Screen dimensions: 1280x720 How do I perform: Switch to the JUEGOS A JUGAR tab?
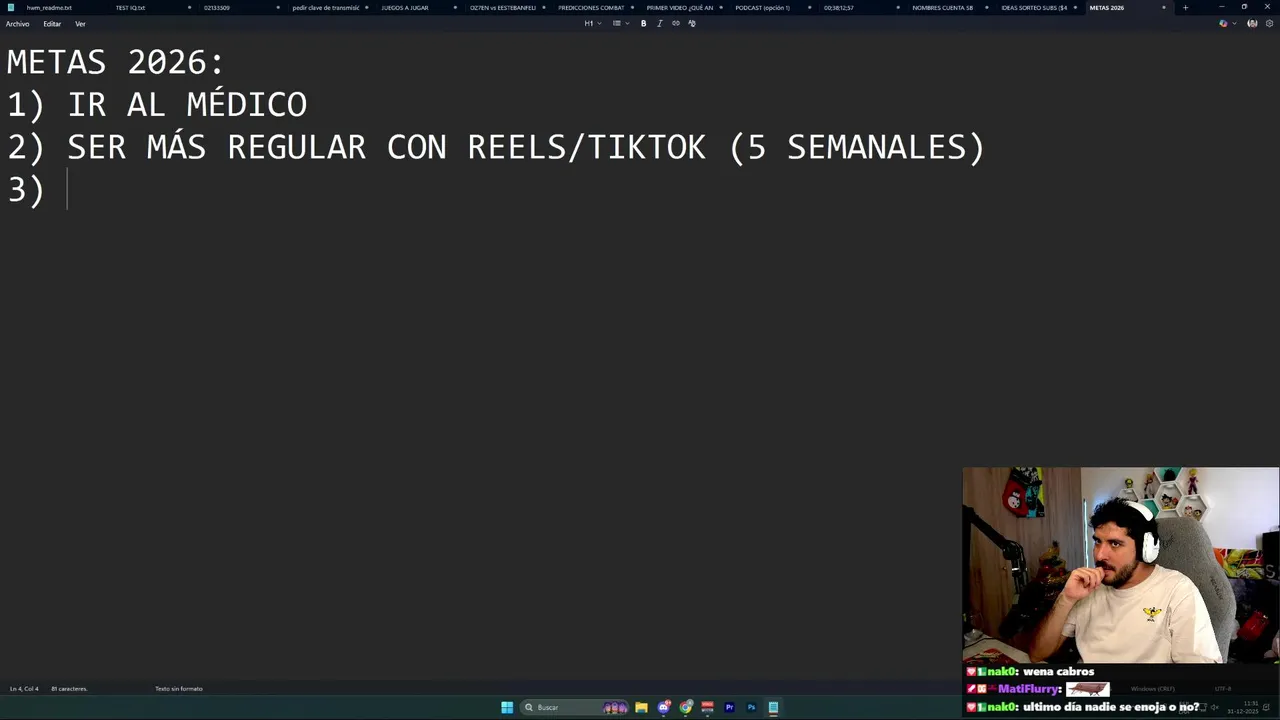(x=405, y=8)
